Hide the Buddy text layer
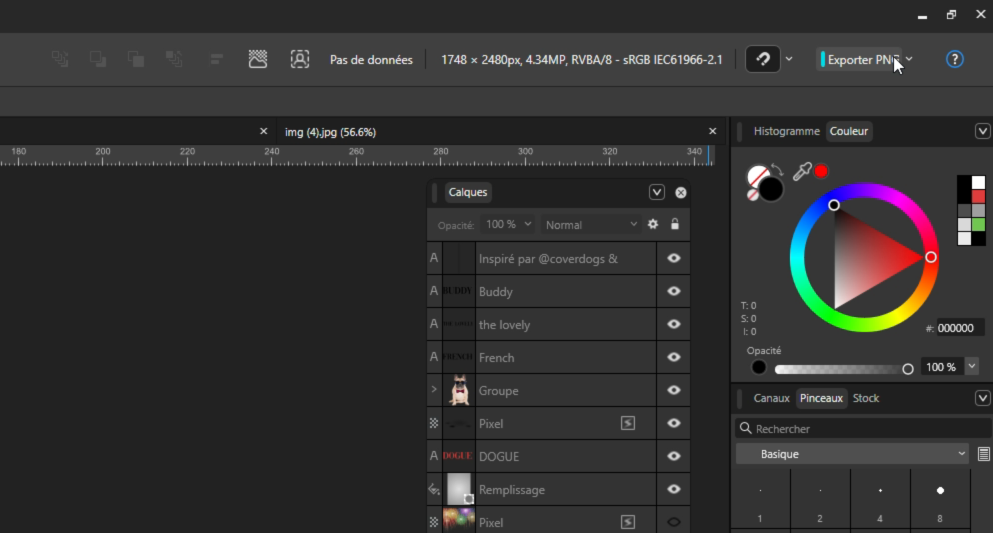This screenshot has width=993, height=533. pyautogui.click(x=674, y=291)
